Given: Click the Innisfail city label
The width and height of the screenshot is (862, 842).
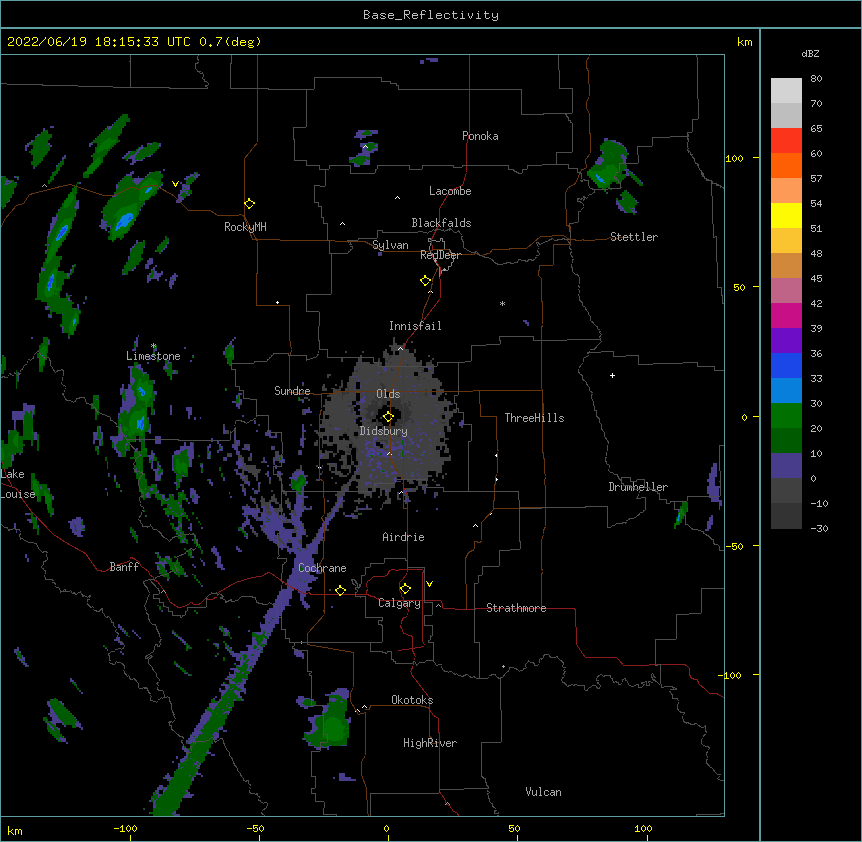Looking at the screenshot, I should click(x=415, y=326).
